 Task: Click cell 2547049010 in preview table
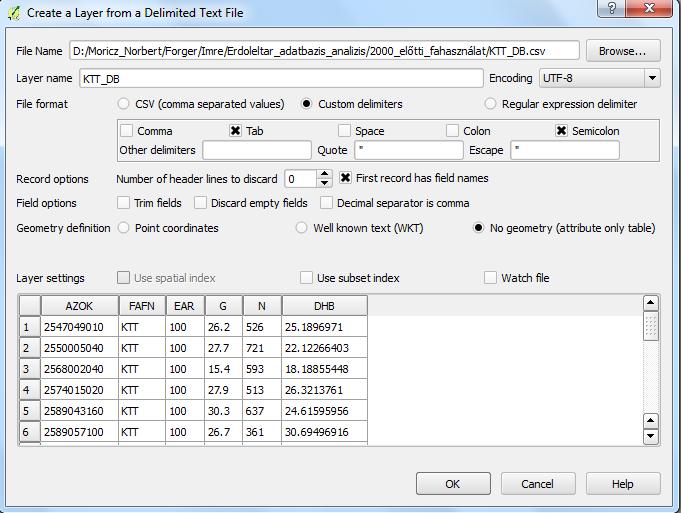tap(79, 327)
